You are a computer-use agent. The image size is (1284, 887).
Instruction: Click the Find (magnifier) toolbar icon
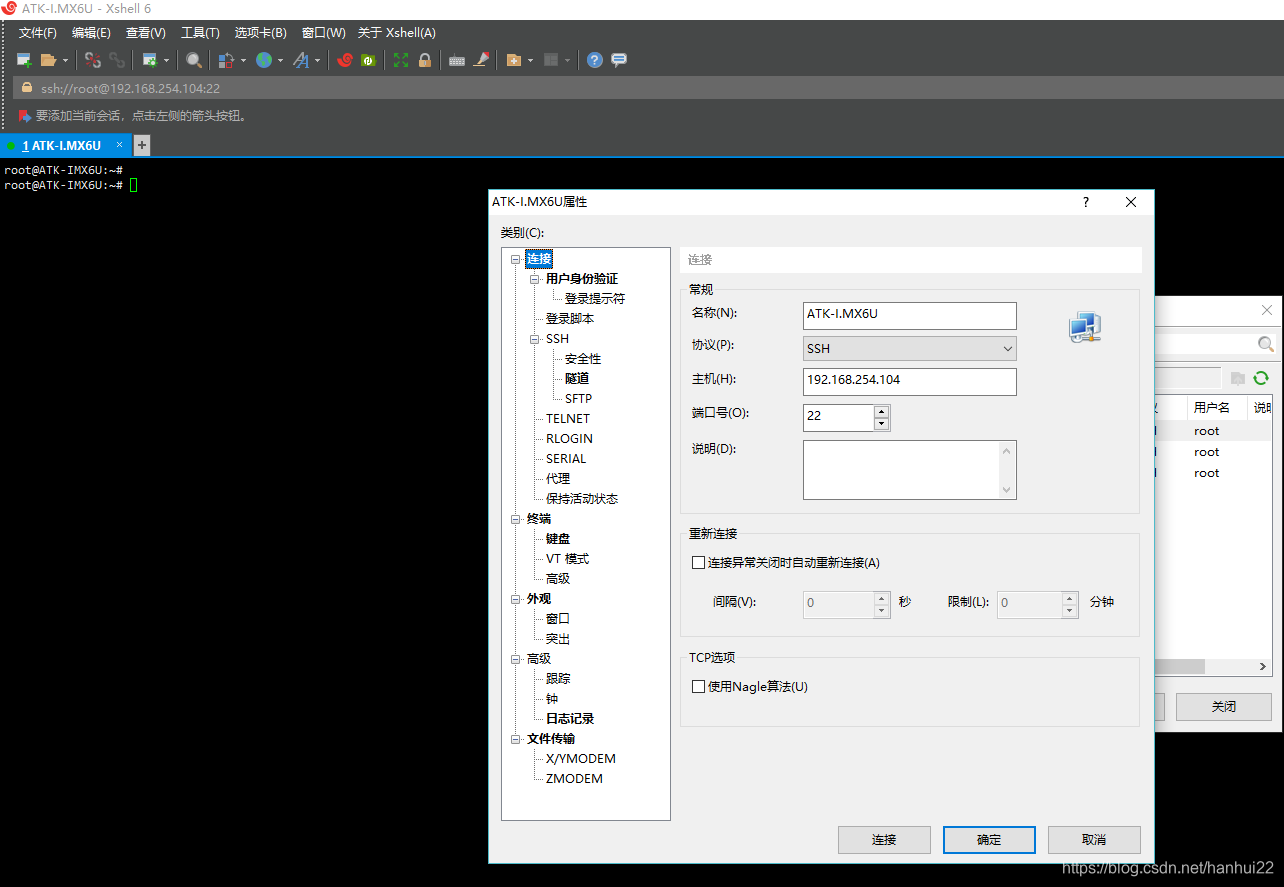(x=195, y=60)
